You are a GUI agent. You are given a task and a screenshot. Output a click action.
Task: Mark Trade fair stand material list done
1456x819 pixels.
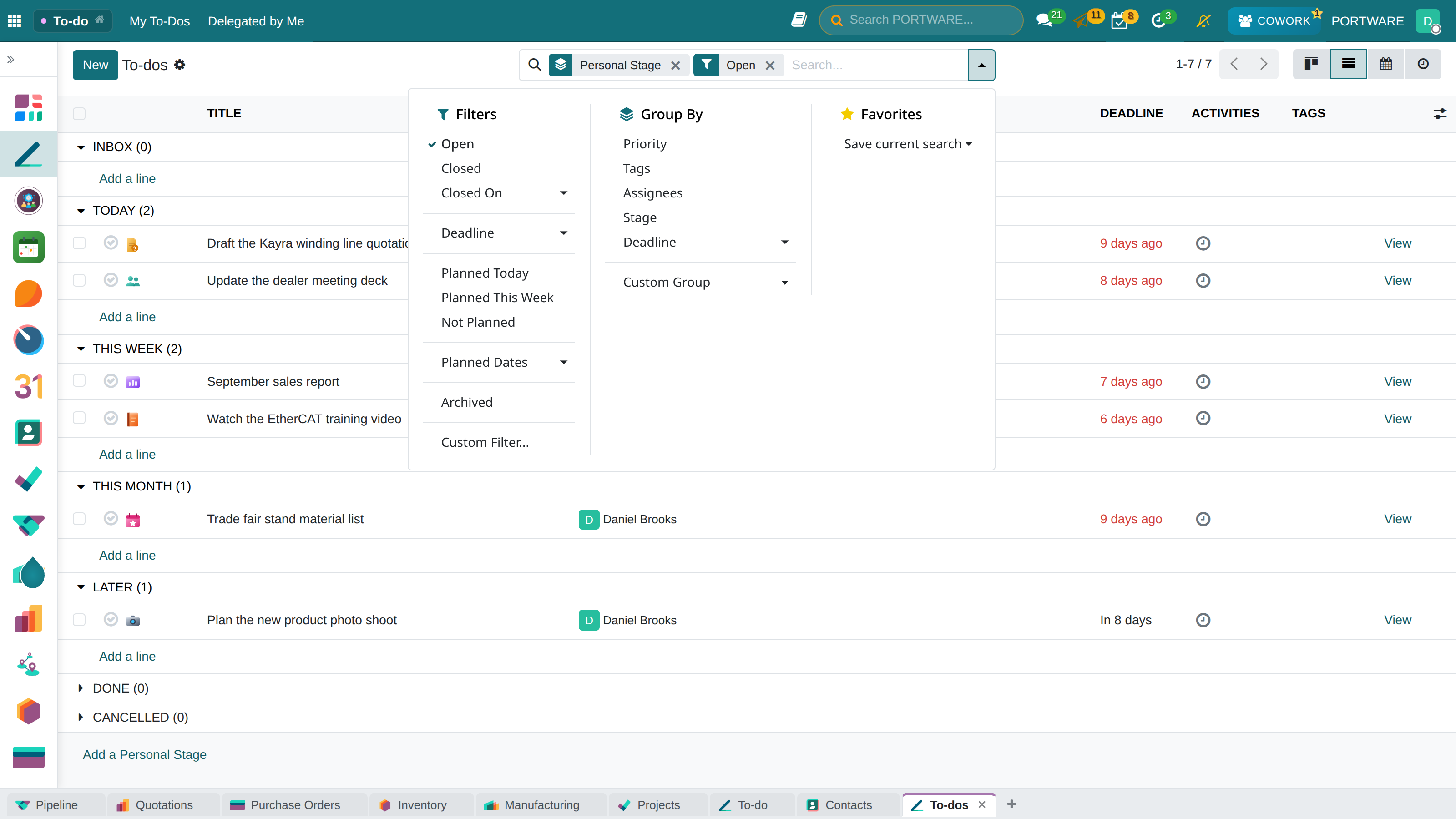(111, 518)
